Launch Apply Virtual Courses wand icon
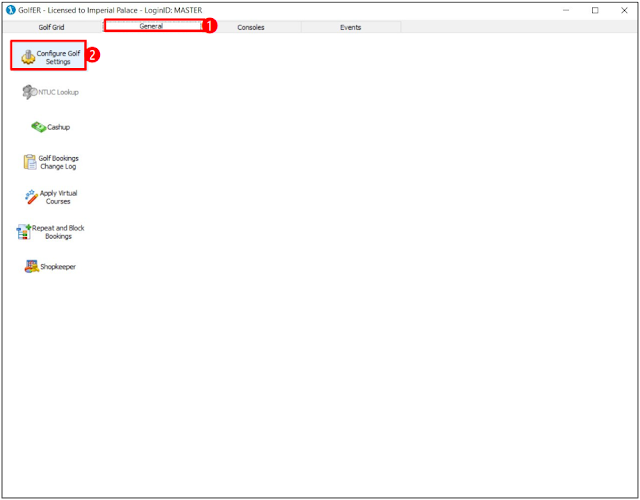Image resolution: width=640 pixels, height=500 pixels. click(x=31, y=197)
